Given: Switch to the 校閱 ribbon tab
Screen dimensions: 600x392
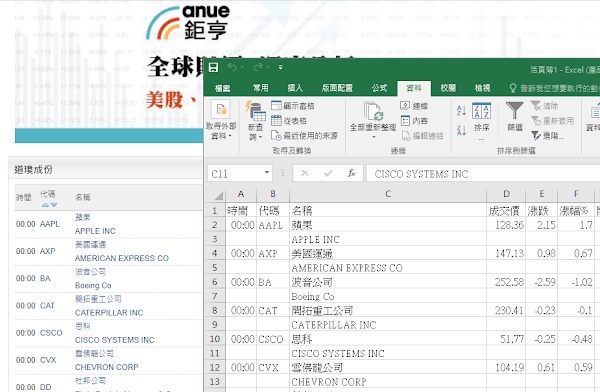Looking at the screenshot, I should (448, 88).
